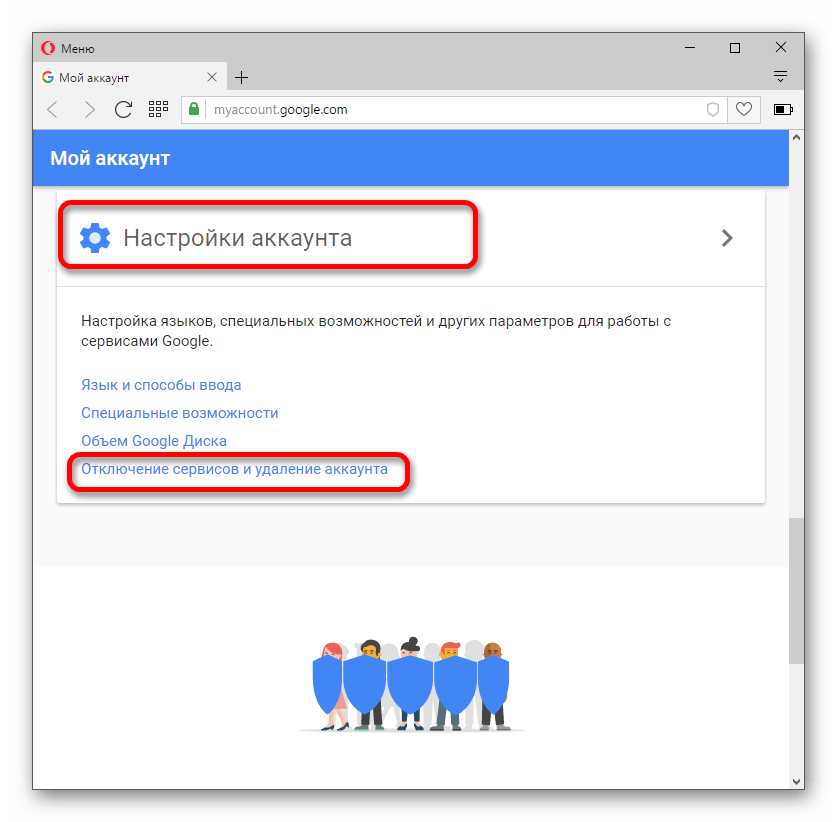Expand Настройки аккаунта with the chevron arrow
Screen dimensions: 837x822
pos(727,238)
